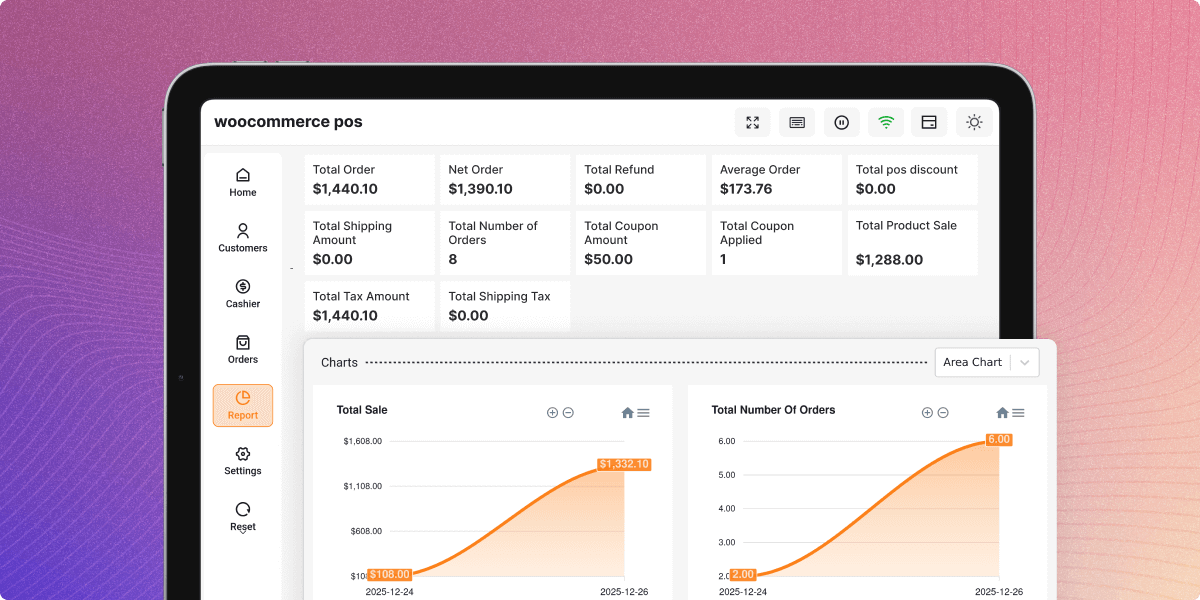1200x600 pixels.
Task: Zoom in on the Total Sale chart
Action: (x=552, y=412)
